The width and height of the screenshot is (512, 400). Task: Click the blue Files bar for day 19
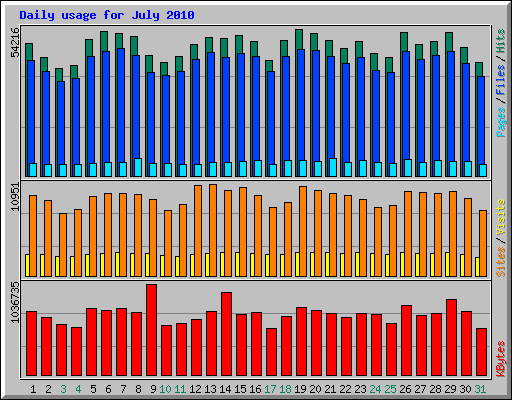(301, 105)
